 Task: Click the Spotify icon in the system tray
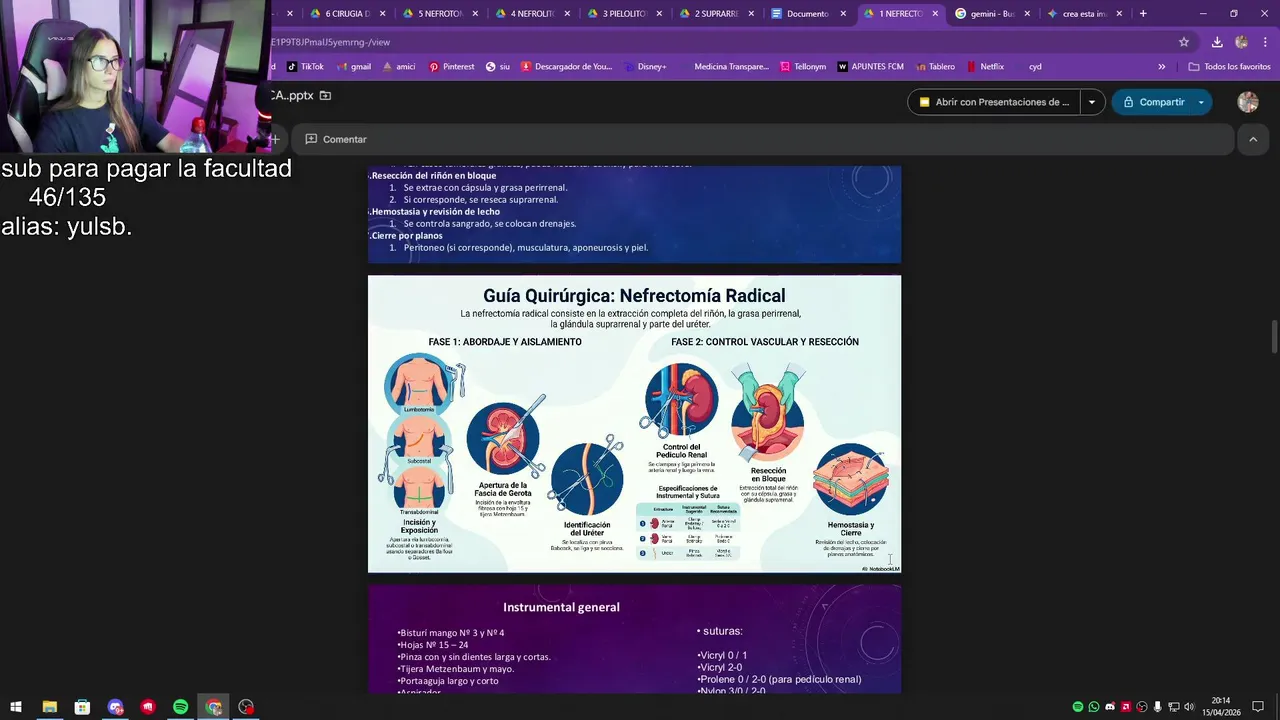(1078, 707)
